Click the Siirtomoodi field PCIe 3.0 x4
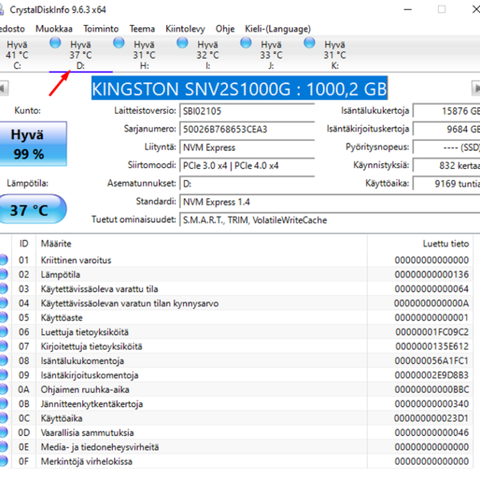480x480 pixels. (x=247, y=165)
